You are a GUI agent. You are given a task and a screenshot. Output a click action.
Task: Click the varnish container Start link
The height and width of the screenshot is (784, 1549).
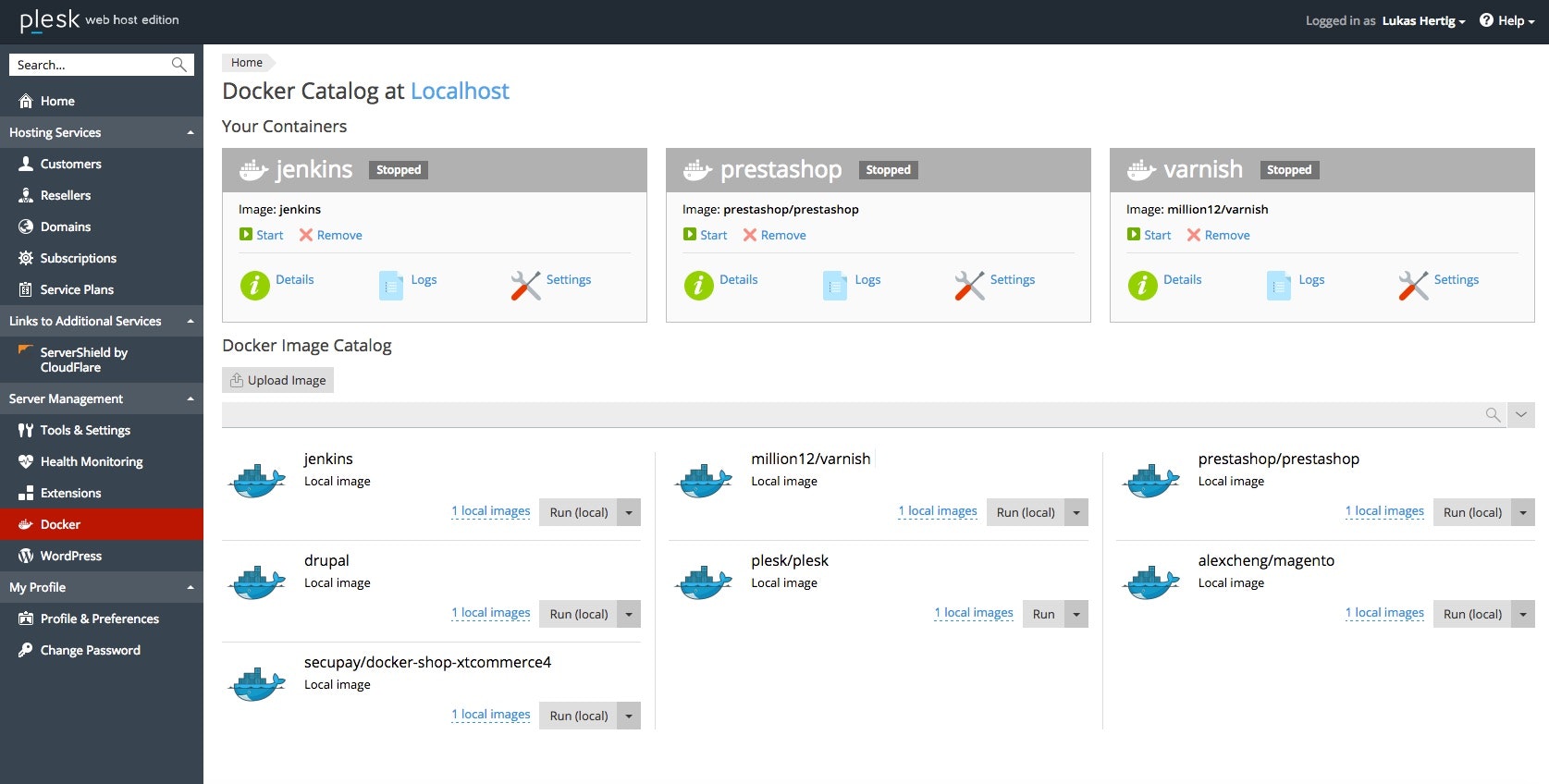(x=1157, y=235)
